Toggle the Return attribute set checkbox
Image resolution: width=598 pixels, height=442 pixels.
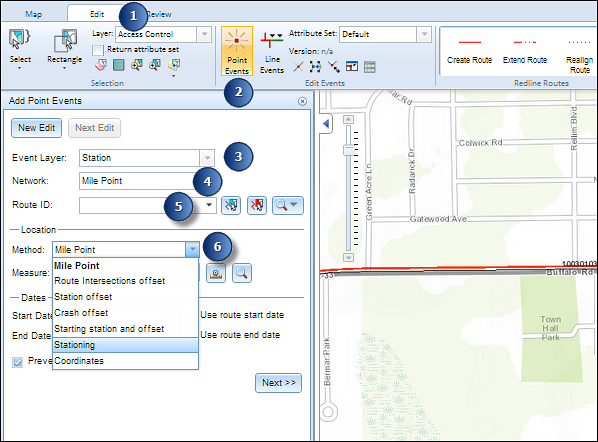[98, 50]
